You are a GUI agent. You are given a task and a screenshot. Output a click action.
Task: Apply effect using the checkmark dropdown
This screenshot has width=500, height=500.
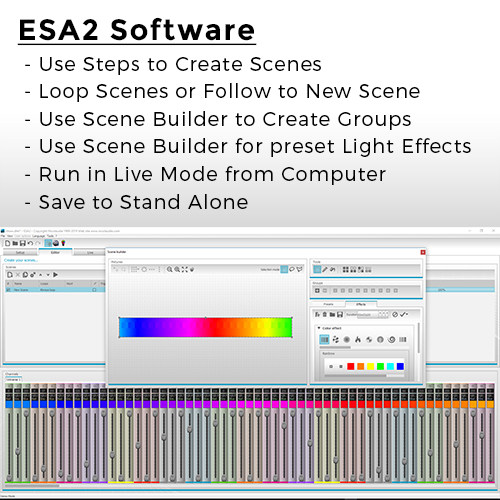[404, 314]
